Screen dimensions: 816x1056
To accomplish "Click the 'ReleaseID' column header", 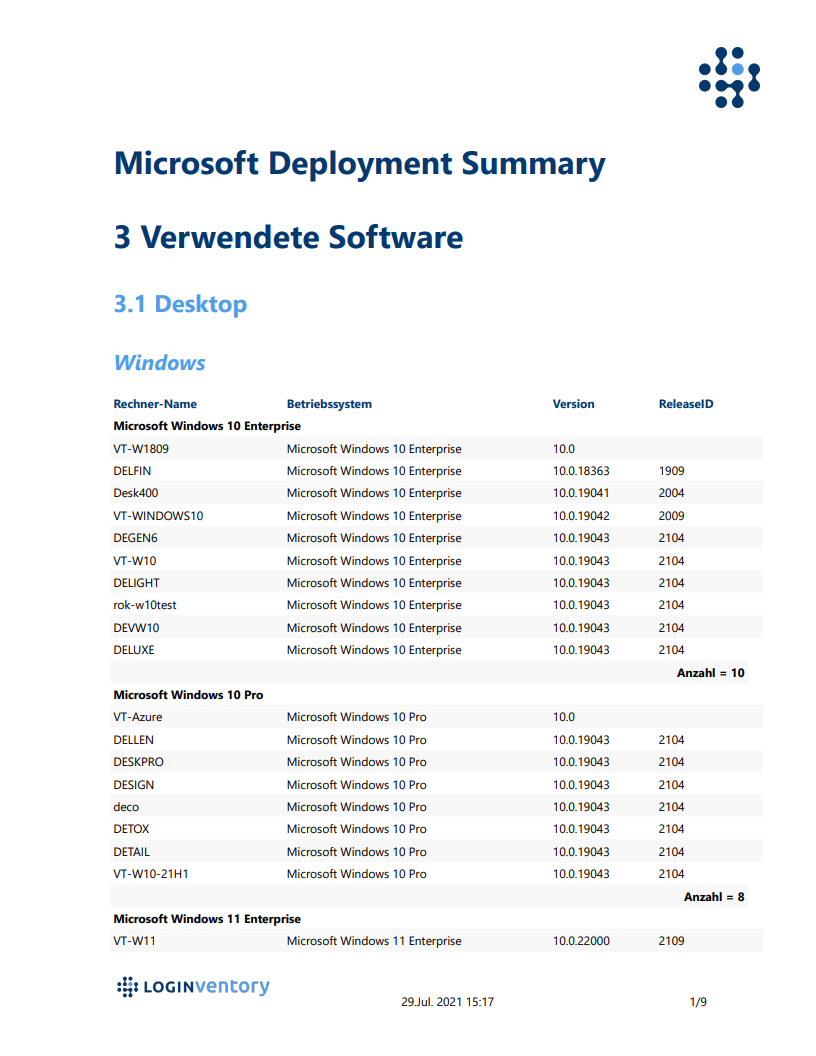I will pos(686,404).
